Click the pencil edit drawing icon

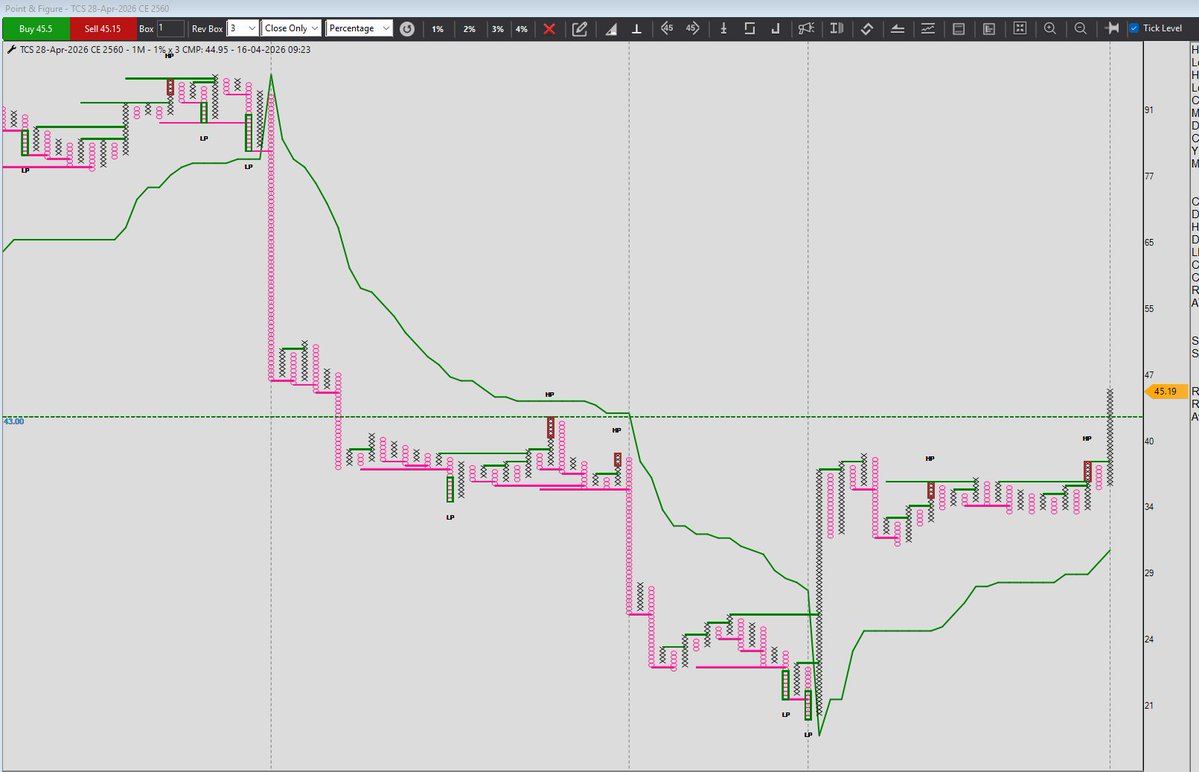580,28
